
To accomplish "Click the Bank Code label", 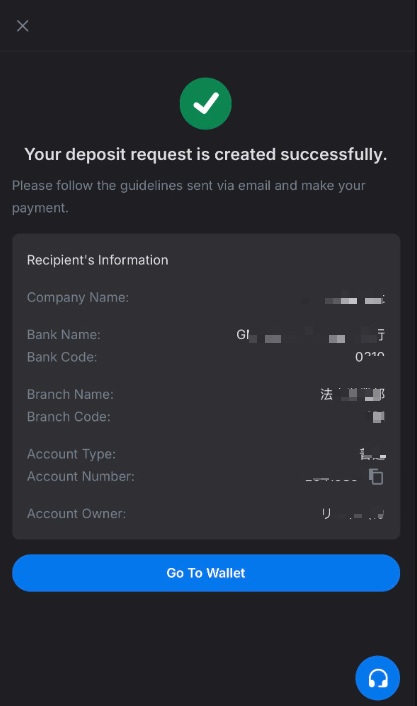I will (x=62, y=357).
